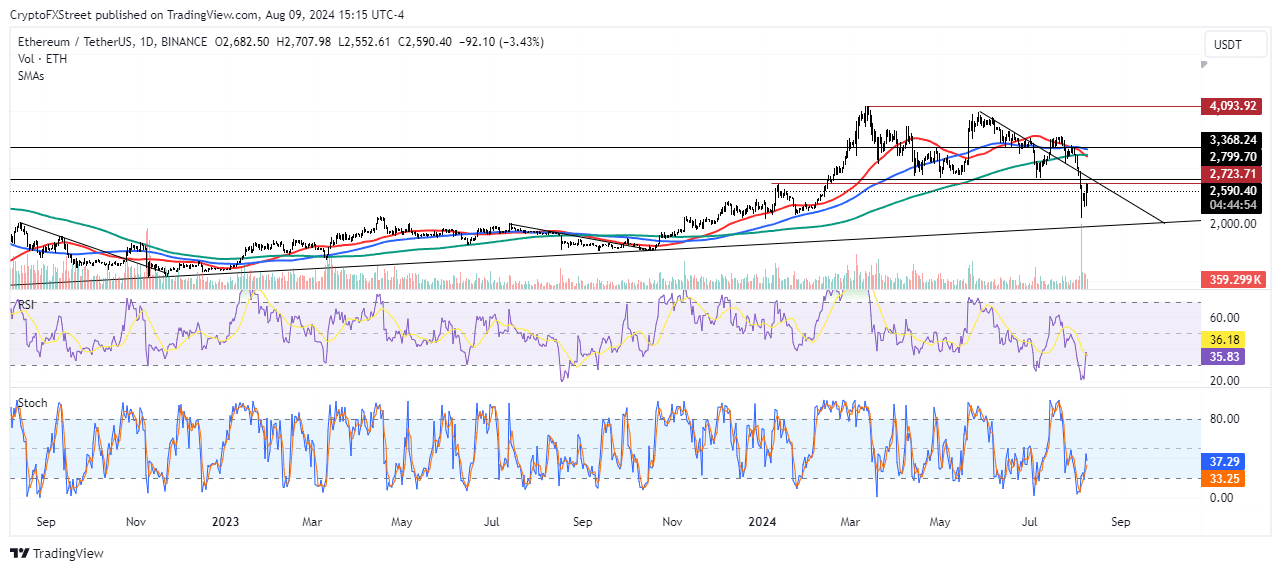Click the purple 35.83 RSI value label
Screen dimensions: 1281x571
click(x=1224, y=355)
